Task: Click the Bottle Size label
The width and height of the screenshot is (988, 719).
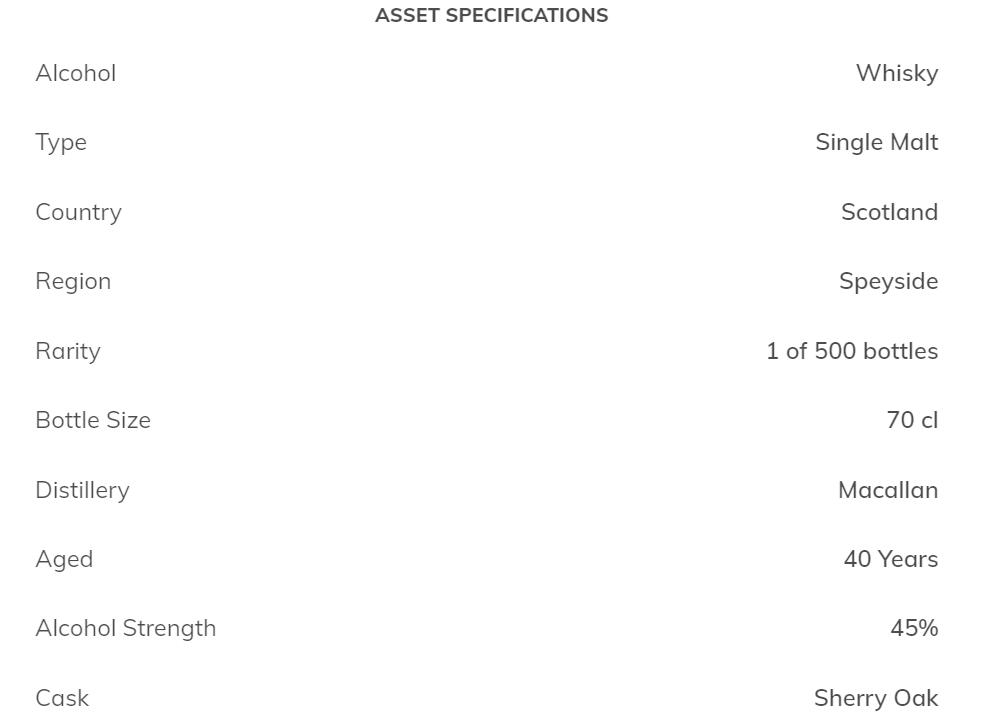Action: coord(93,420)
